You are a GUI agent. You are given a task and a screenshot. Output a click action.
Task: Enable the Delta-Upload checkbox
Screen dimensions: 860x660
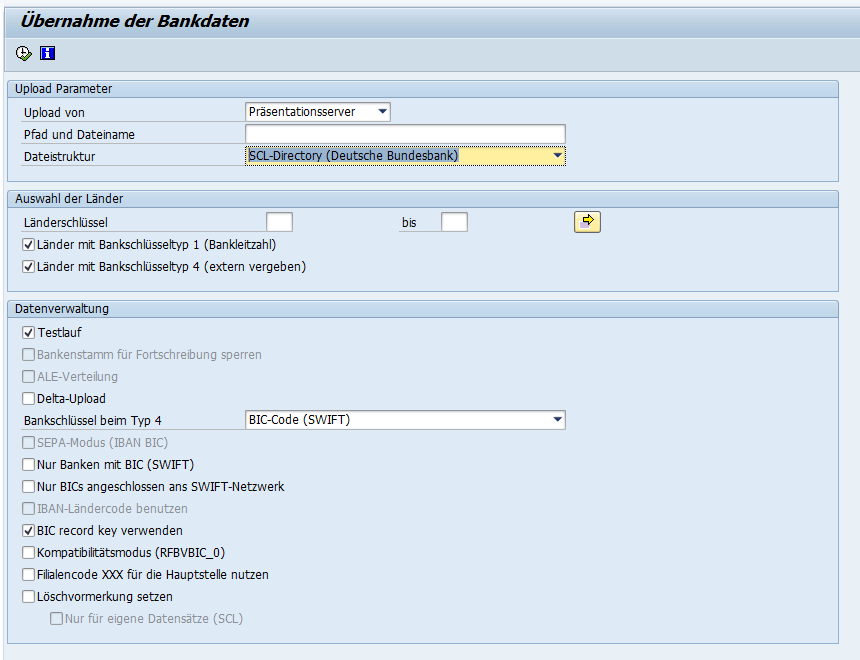tap(28, 398)
